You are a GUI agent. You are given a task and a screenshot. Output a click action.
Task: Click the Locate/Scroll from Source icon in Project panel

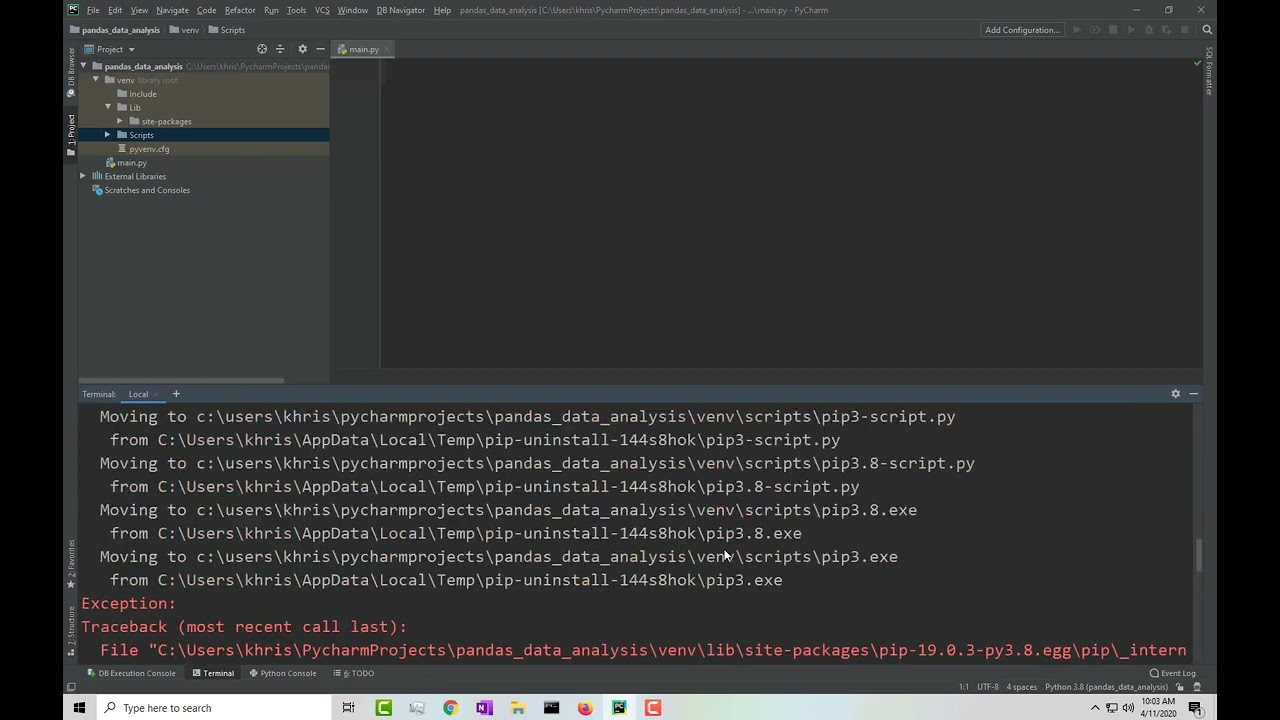click(262, 49)
